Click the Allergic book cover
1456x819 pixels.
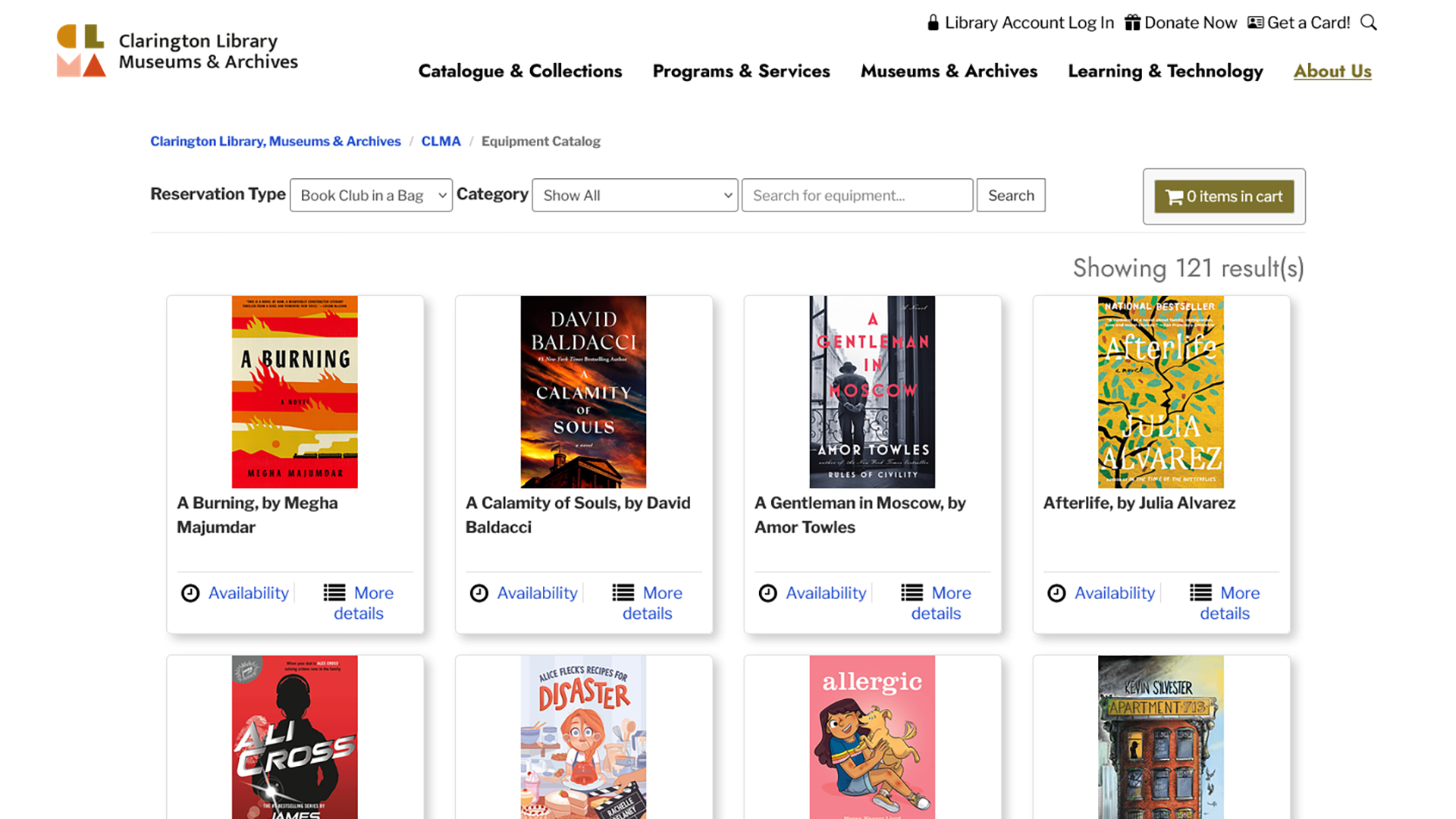pos(873,737)
